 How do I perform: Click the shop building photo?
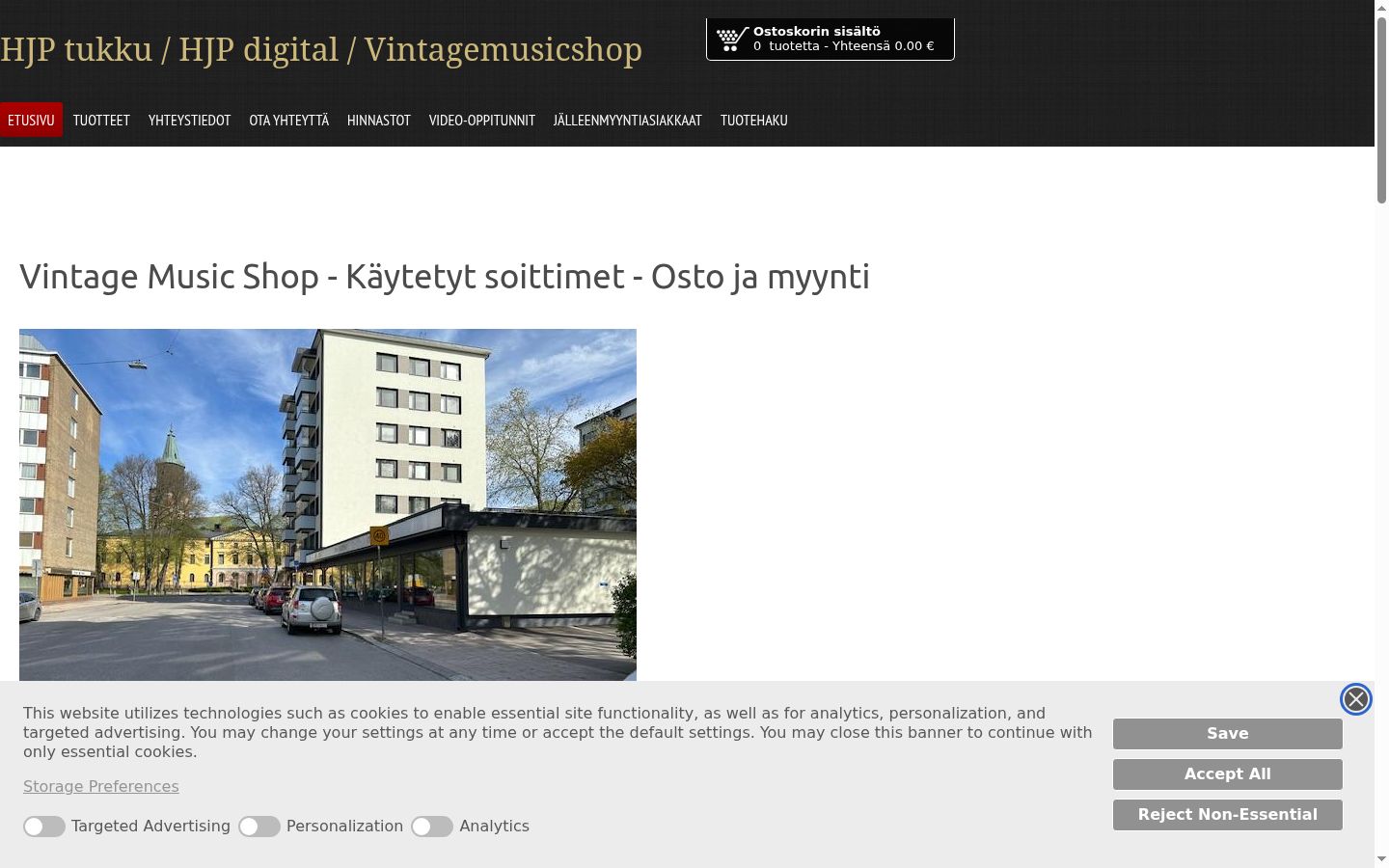click(328, 504)
